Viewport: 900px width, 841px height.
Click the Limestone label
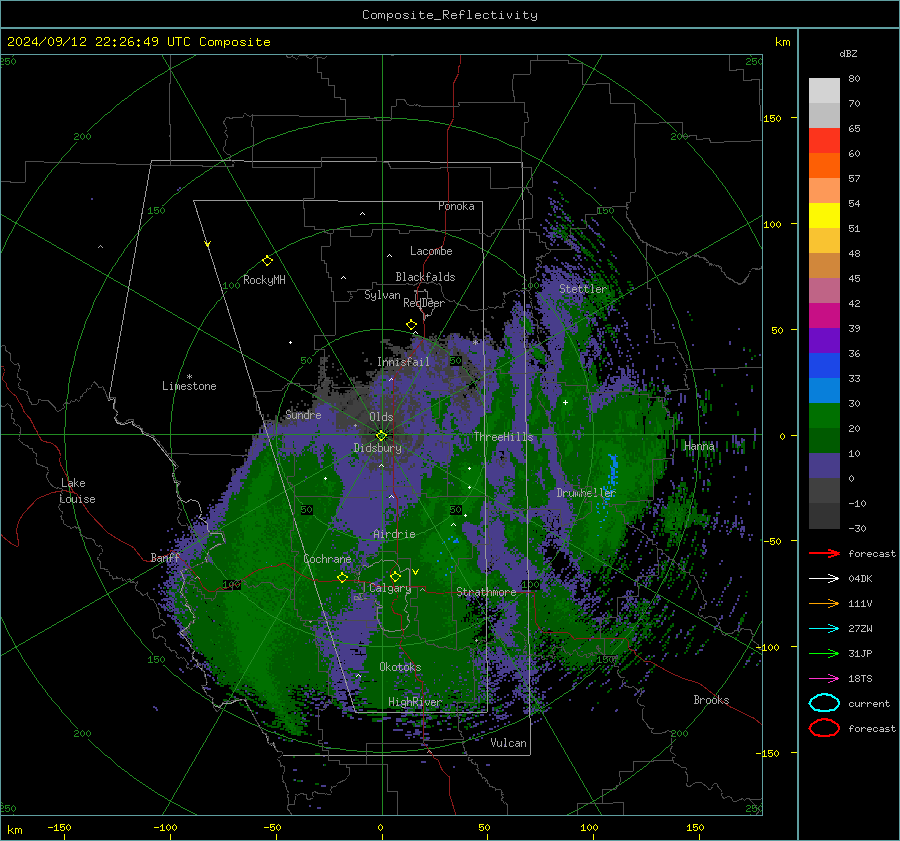(x=189, y=386)
